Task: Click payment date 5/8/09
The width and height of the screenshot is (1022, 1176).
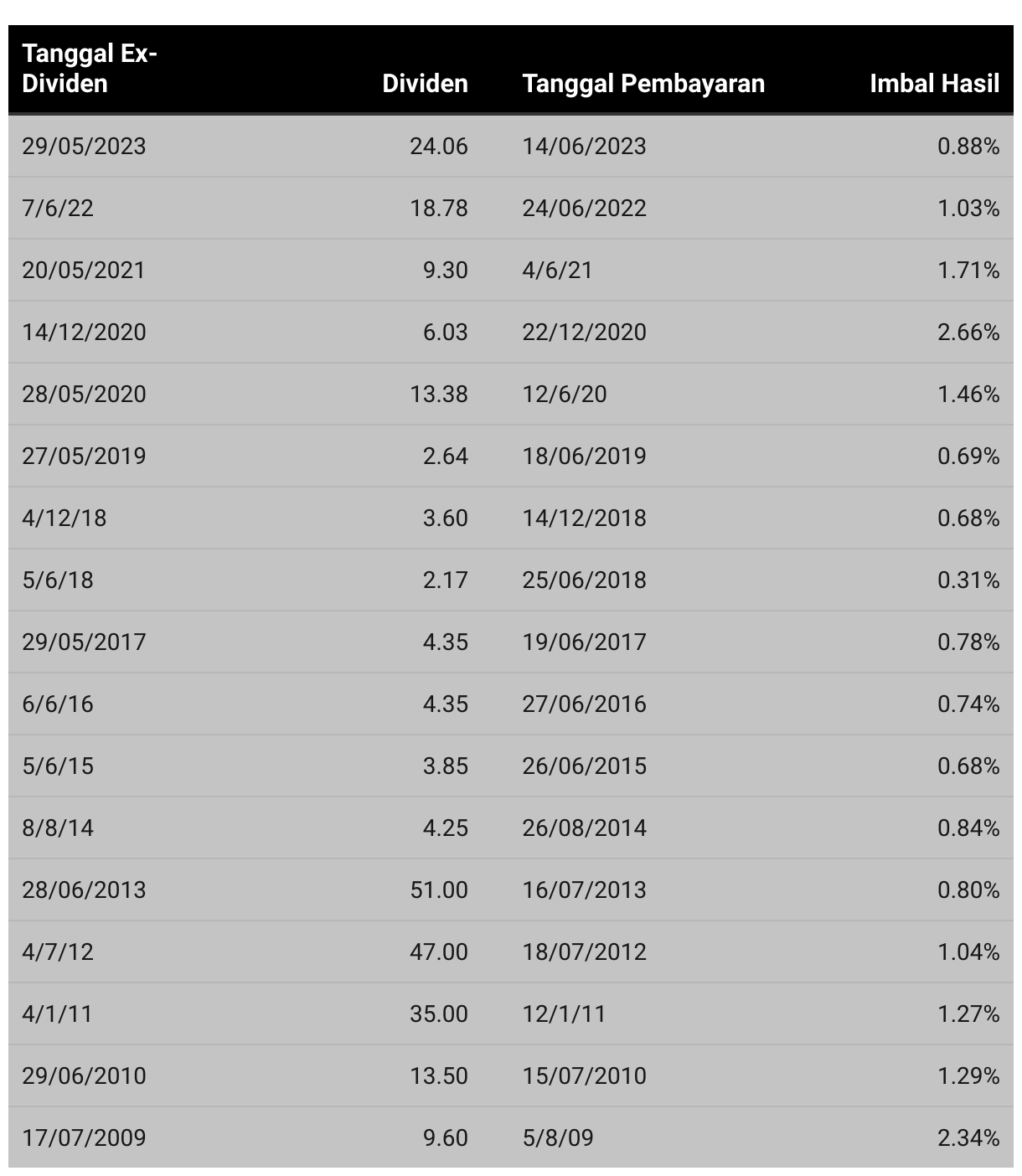Action: click(558, 1138)
